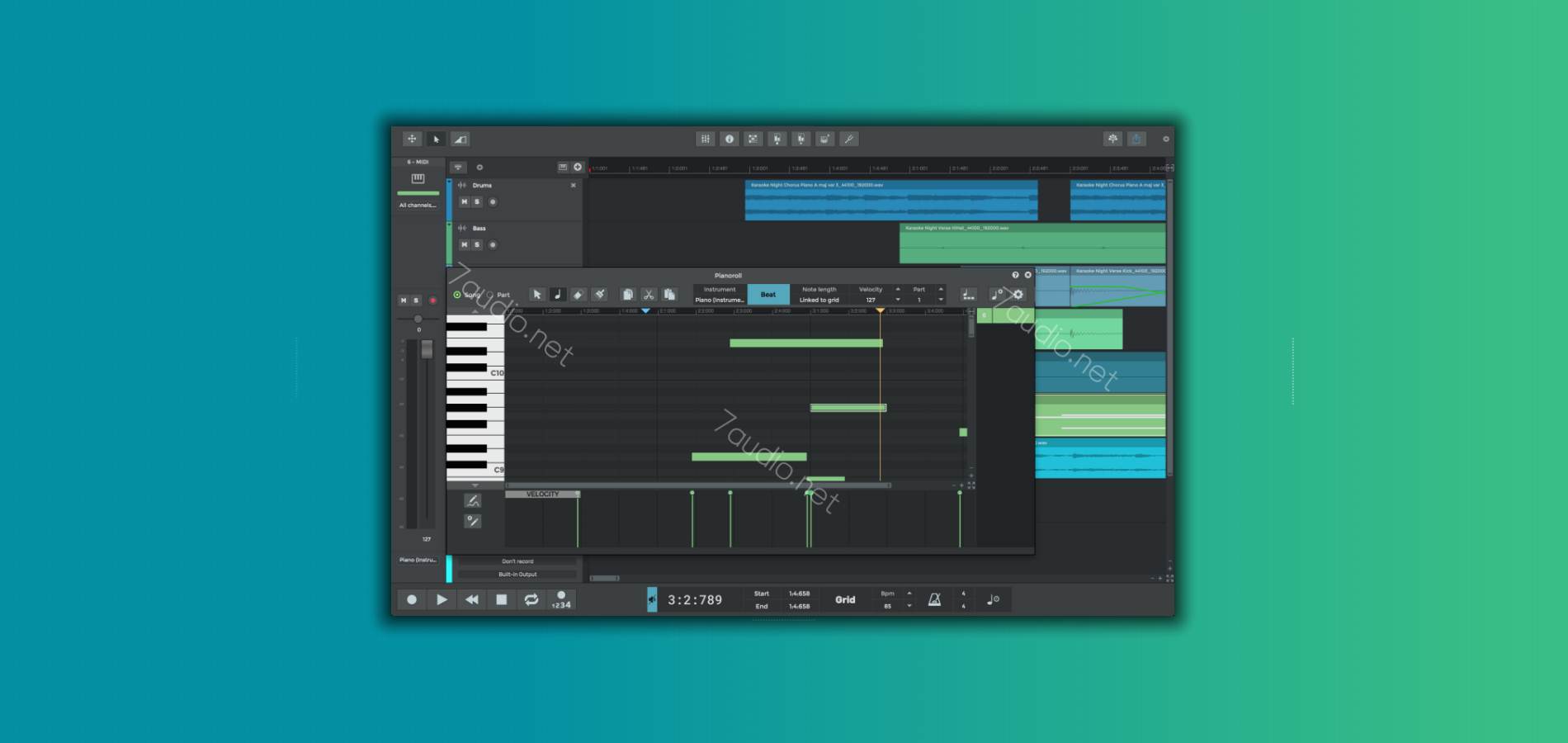Solo the Bass track
Image resolution: width=1568 pixels, height=743 pixels.
477,244
